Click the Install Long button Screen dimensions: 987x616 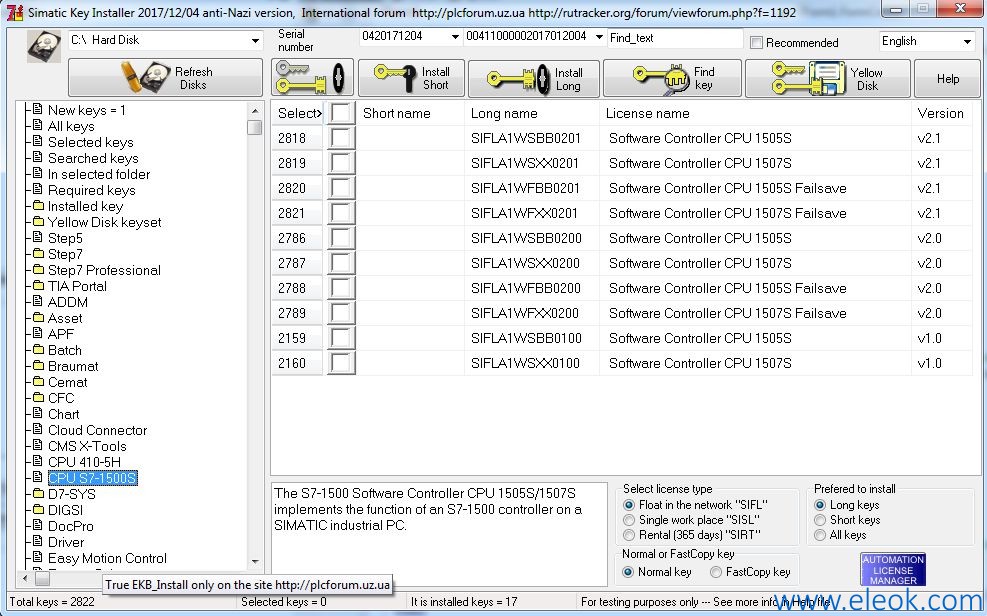point(534,79)
